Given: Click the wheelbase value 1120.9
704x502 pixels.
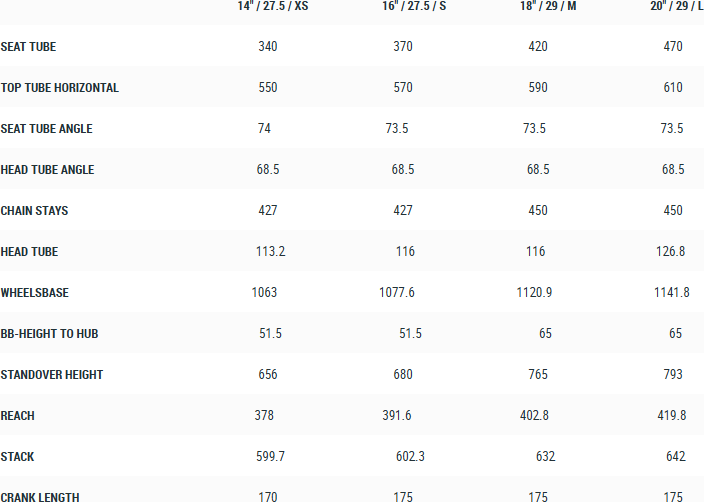Looking at the screenshot, I should (537, 293).
